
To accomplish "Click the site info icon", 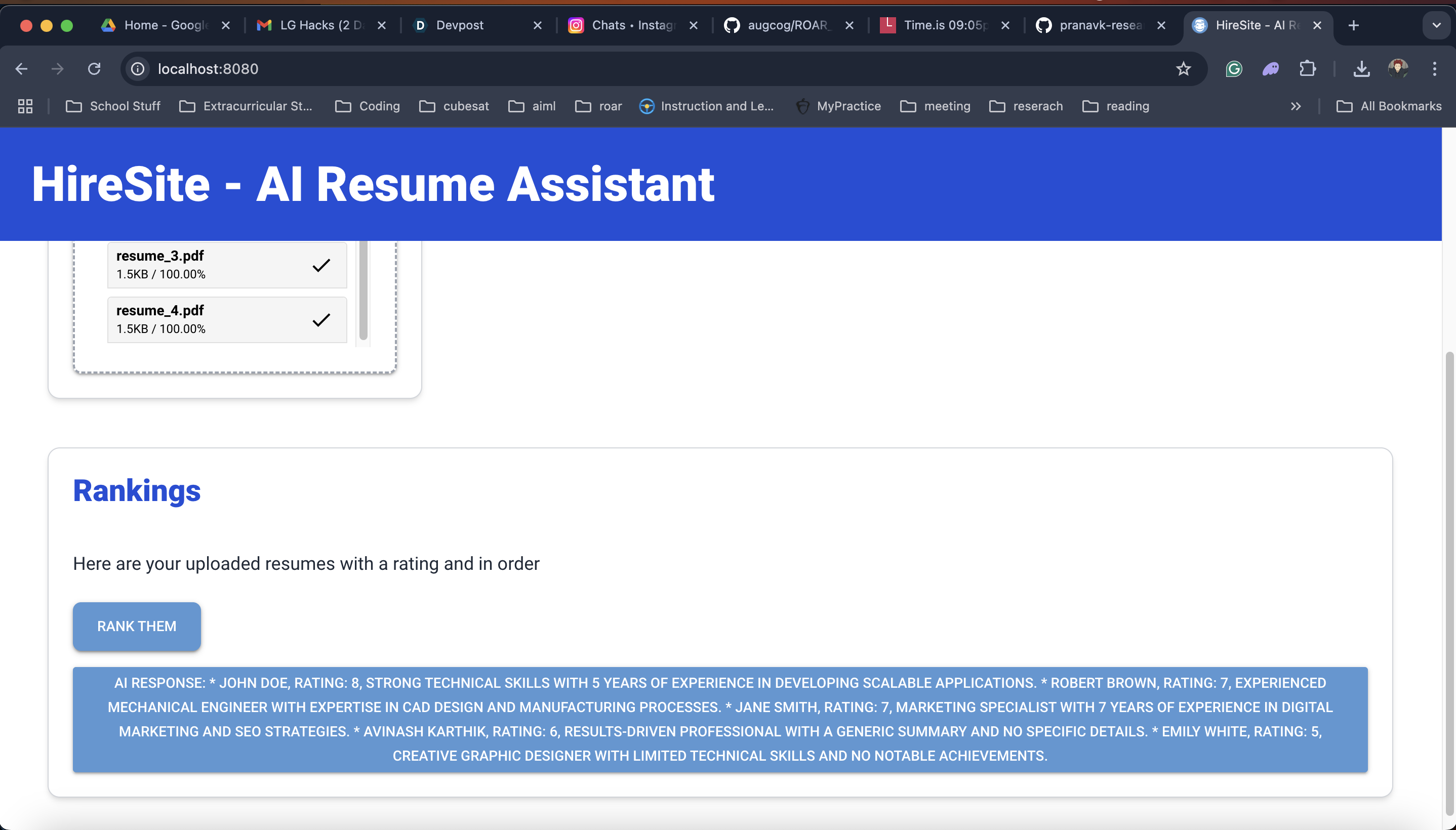I will [138, 69].
